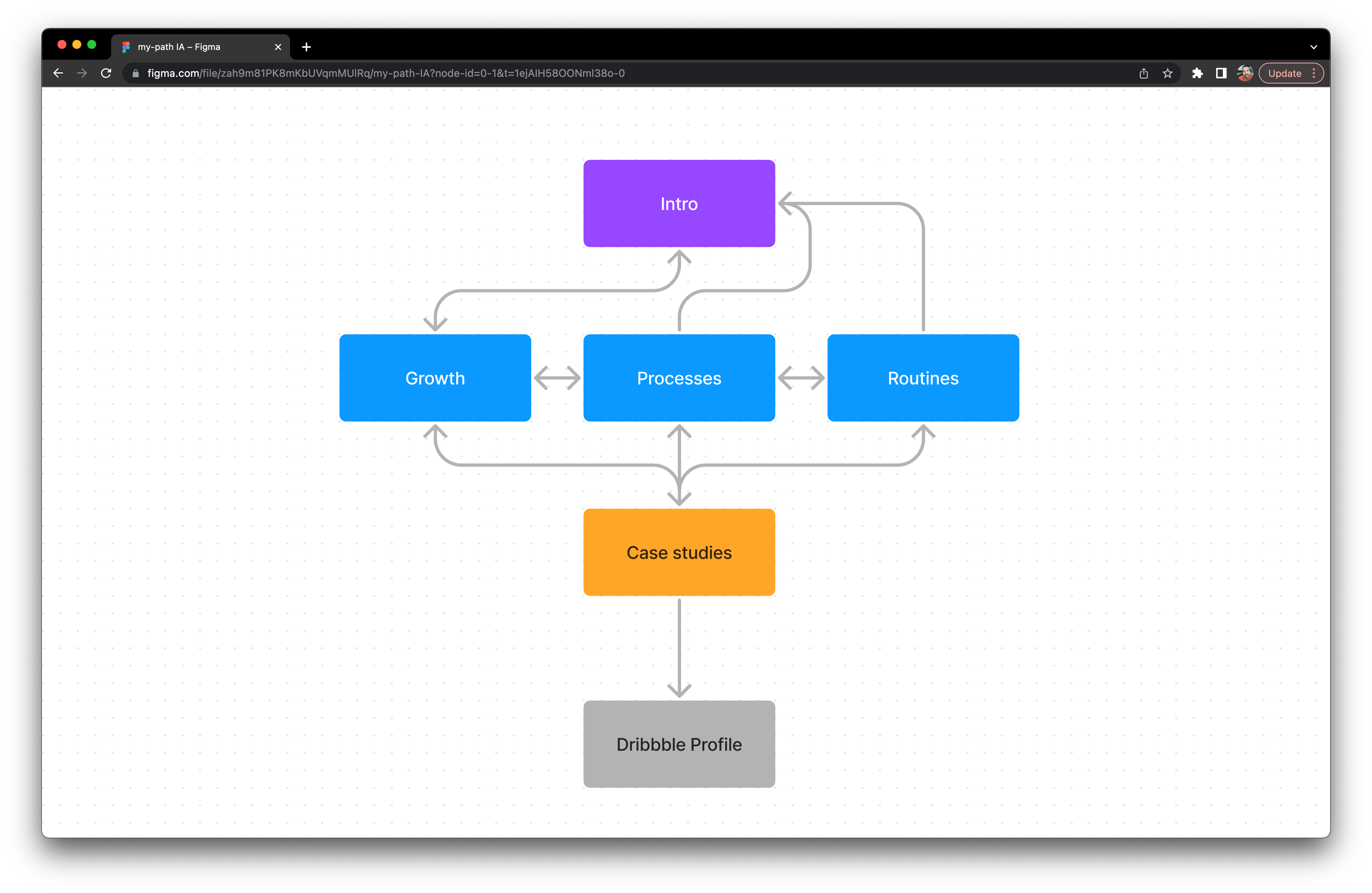Screen dimensions: 1372x893
Task: Click the Figma favicon on the browser tab
Action: coord(126,47)
